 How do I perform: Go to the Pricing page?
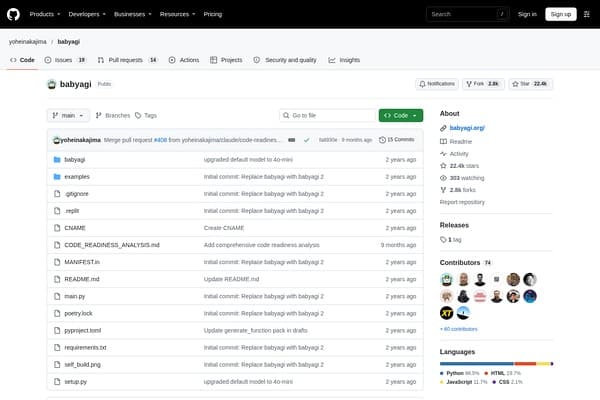point(212,14)
